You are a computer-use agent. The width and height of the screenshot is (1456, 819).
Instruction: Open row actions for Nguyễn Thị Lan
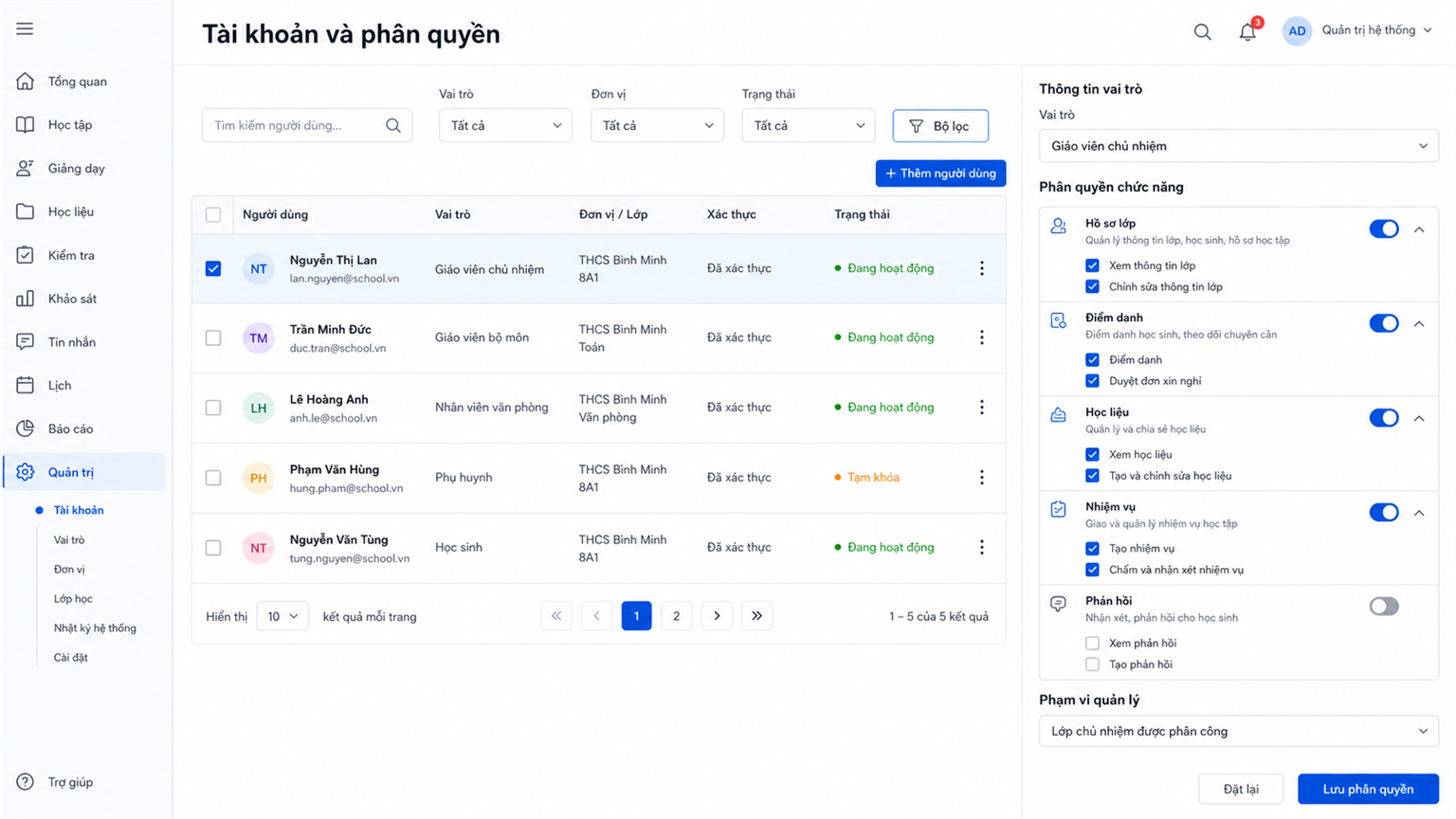point(982,268)
